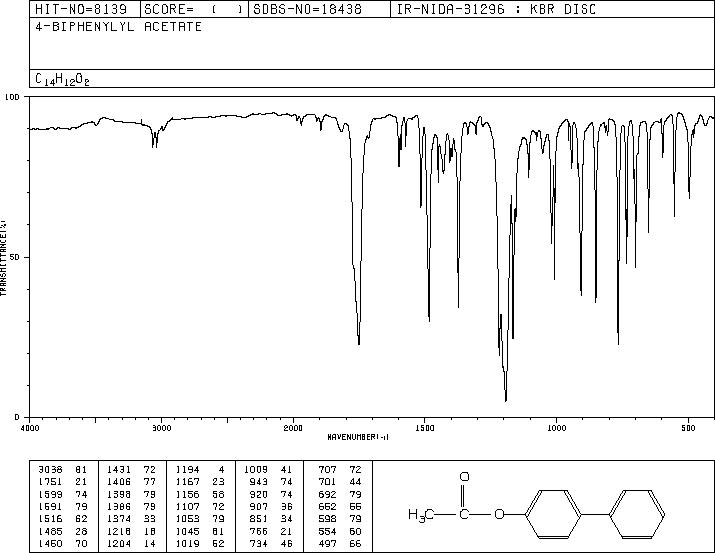Click the 1053 entry in the peak table
Viewport: 715px width, 553px height.
[x=200, y=519]
